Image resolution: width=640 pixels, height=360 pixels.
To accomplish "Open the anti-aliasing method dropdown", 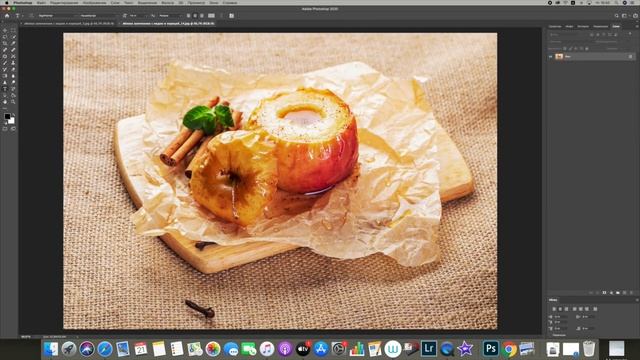I will 170,16.
